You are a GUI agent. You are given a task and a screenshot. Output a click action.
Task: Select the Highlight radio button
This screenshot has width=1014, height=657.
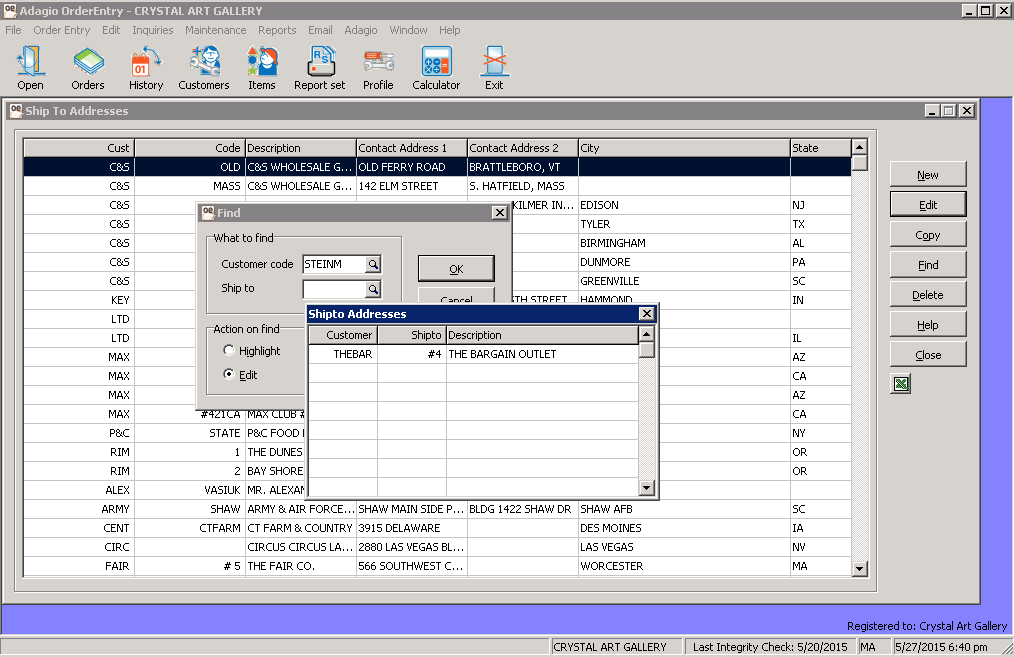click(x=229, y=351)
